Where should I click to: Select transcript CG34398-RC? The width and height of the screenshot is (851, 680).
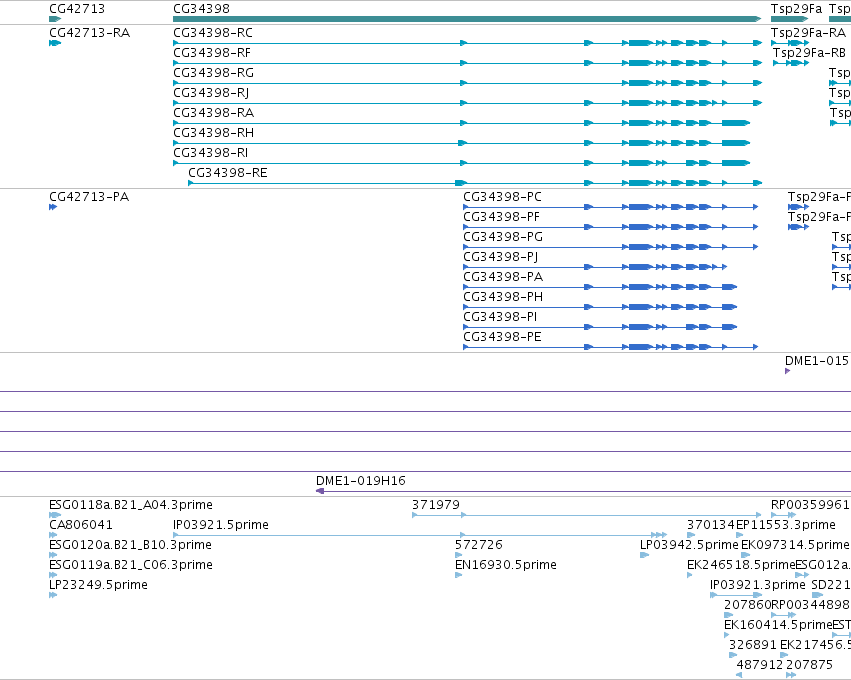click(x=213, y=33)
